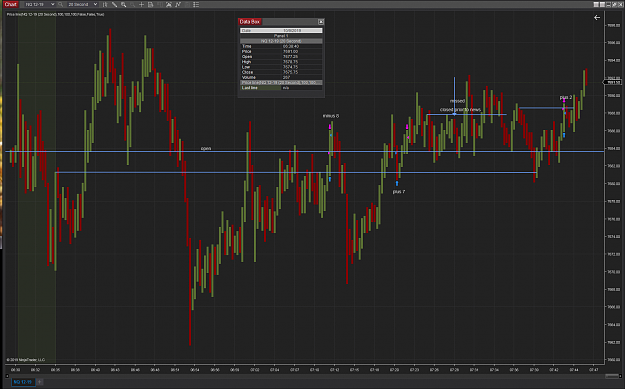Select the High row in Data Box
Image resolution: width=625 pixels, height=389 pixels.
point(281,62)
